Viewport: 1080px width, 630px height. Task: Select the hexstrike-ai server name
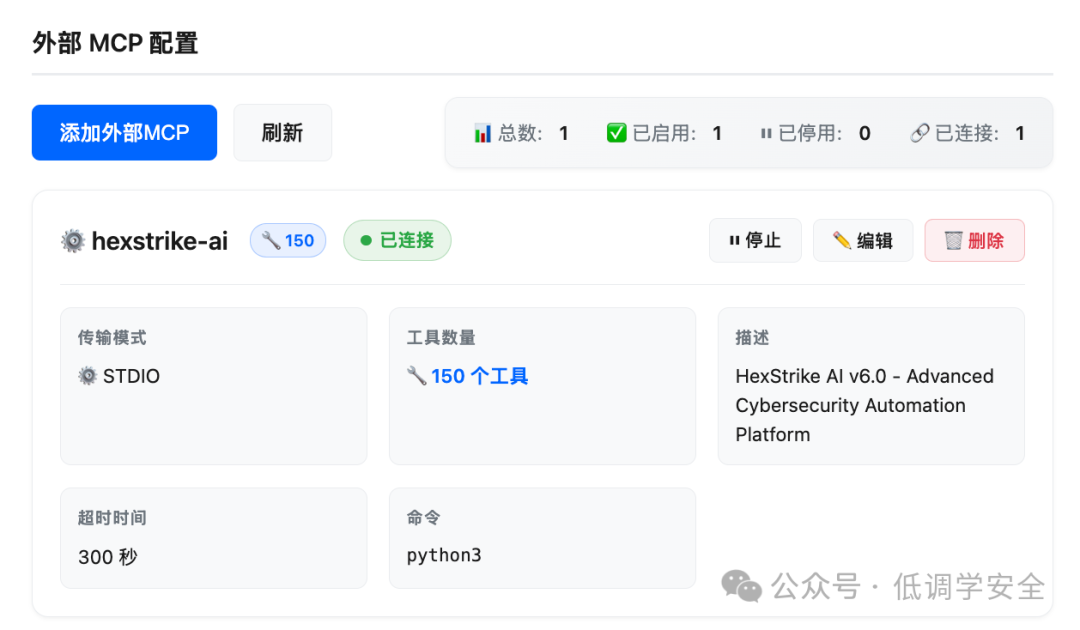[159, 241]
